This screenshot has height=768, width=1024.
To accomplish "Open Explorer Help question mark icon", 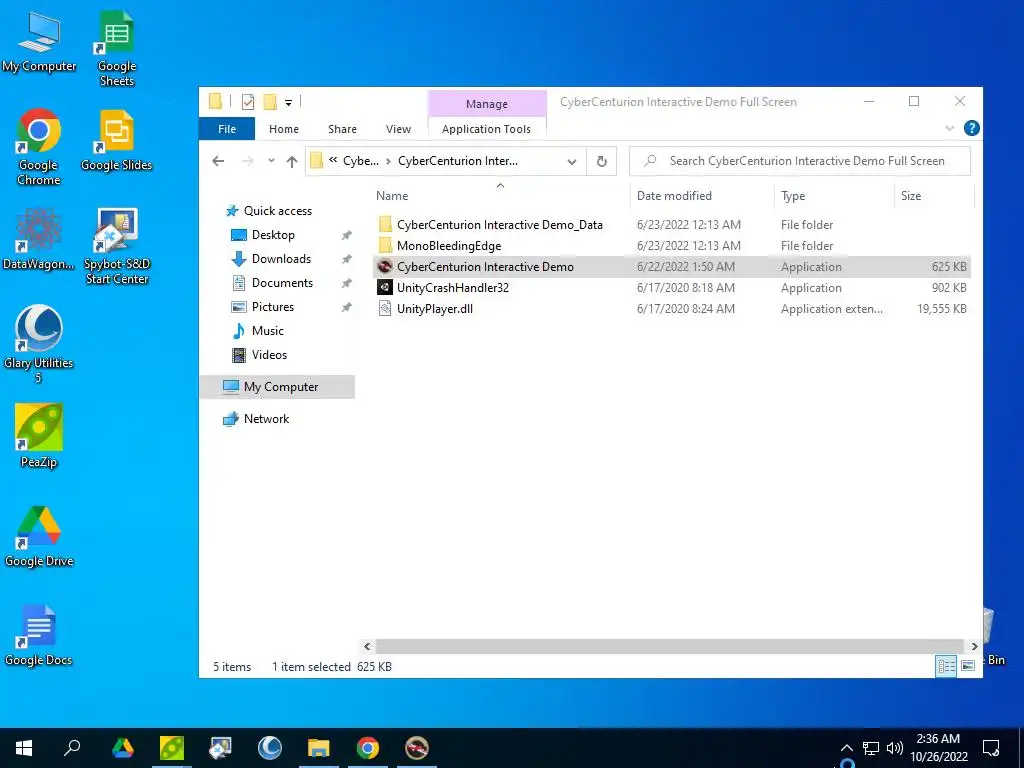I will [971, 129].
